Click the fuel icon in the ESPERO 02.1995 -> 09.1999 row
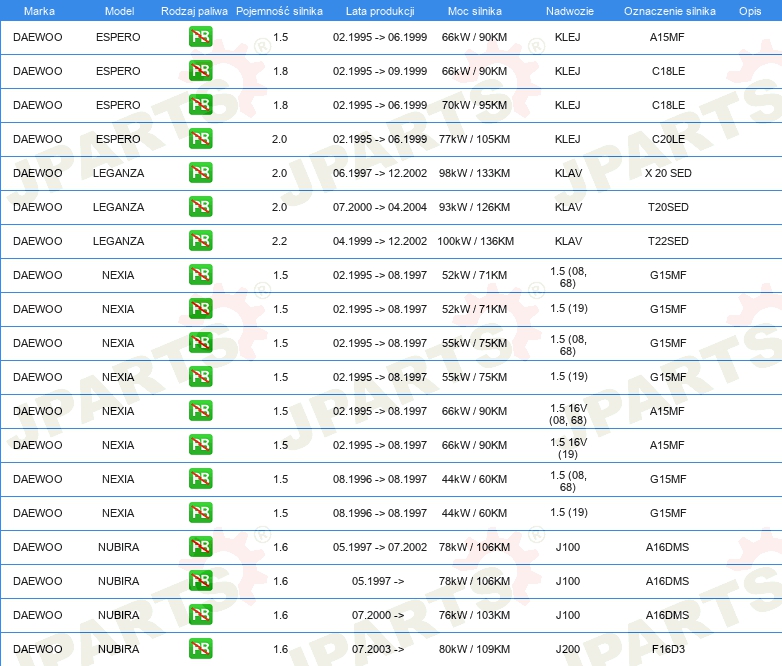This screenshot has height=666, width=782. (200, 71)
